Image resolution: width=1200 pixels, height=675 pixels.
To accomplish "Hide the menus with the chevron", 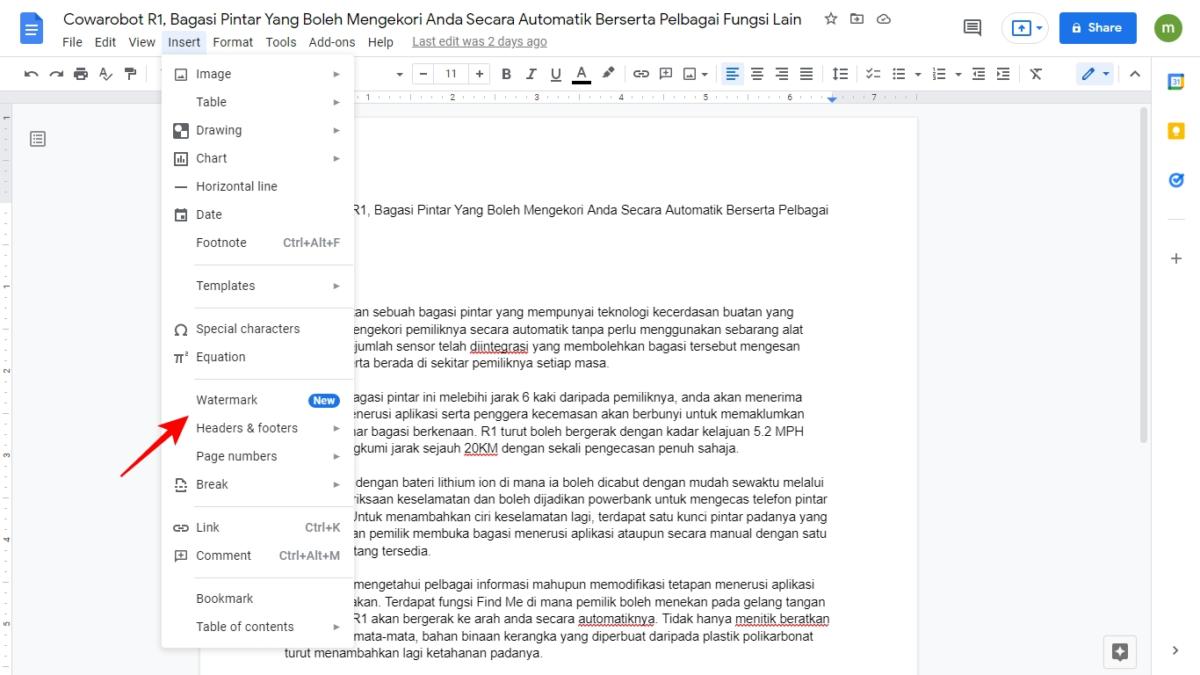I will pyautogui.click(x=1135, y=74).
